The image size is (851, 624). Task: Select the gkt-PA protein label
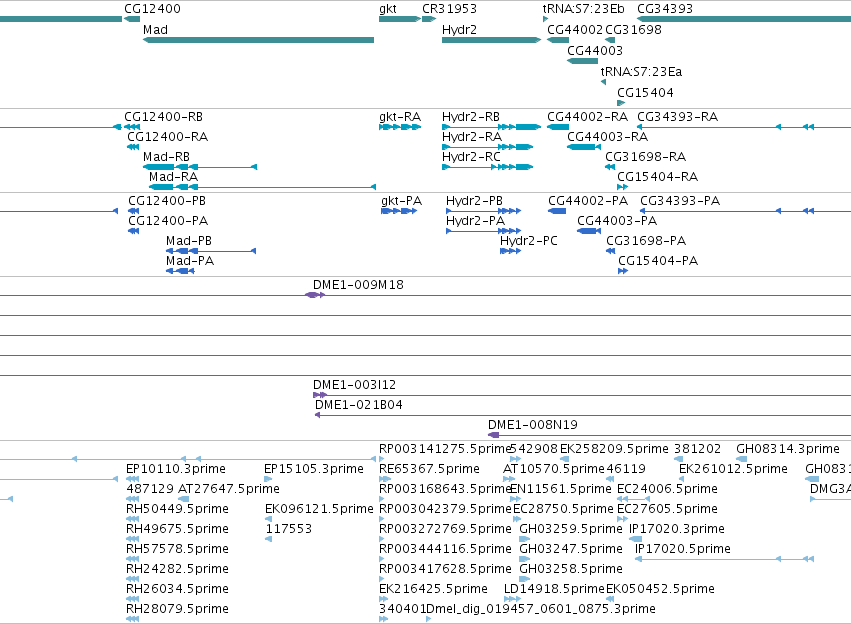(402, 201)
